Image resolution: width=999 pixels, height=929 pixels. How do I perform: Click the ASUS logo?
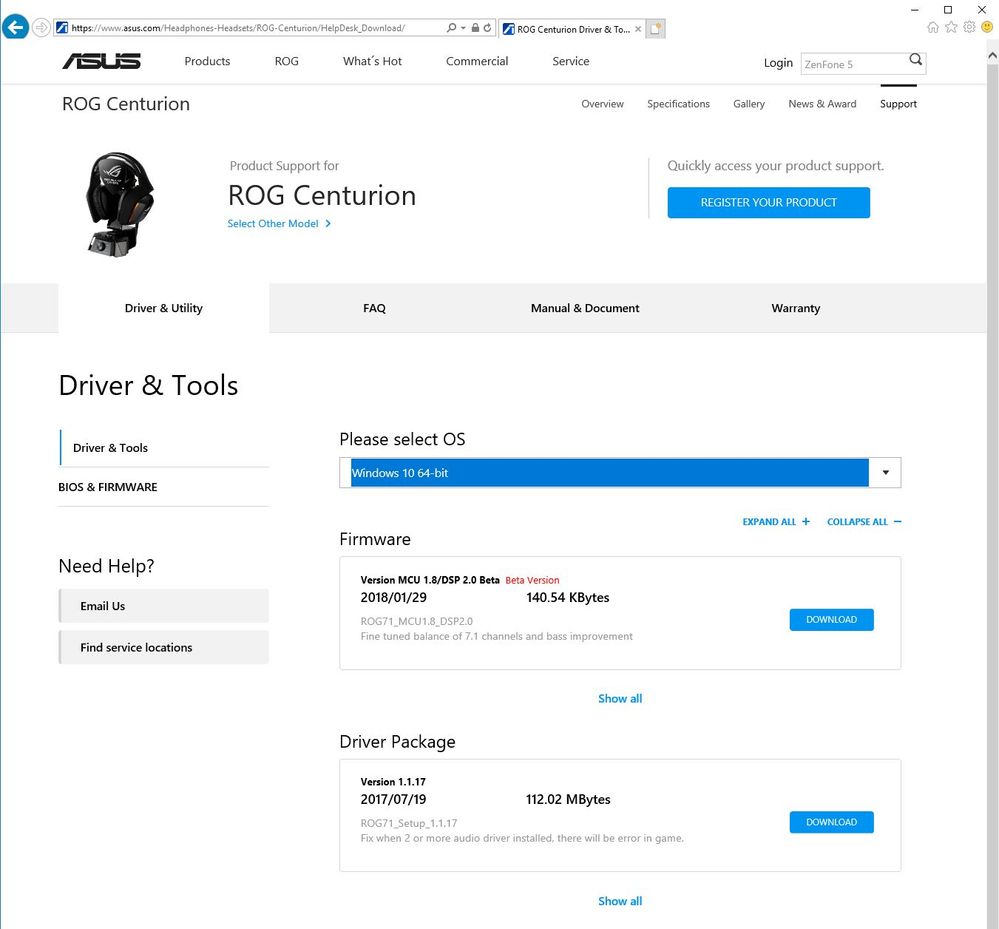(102, 61)
